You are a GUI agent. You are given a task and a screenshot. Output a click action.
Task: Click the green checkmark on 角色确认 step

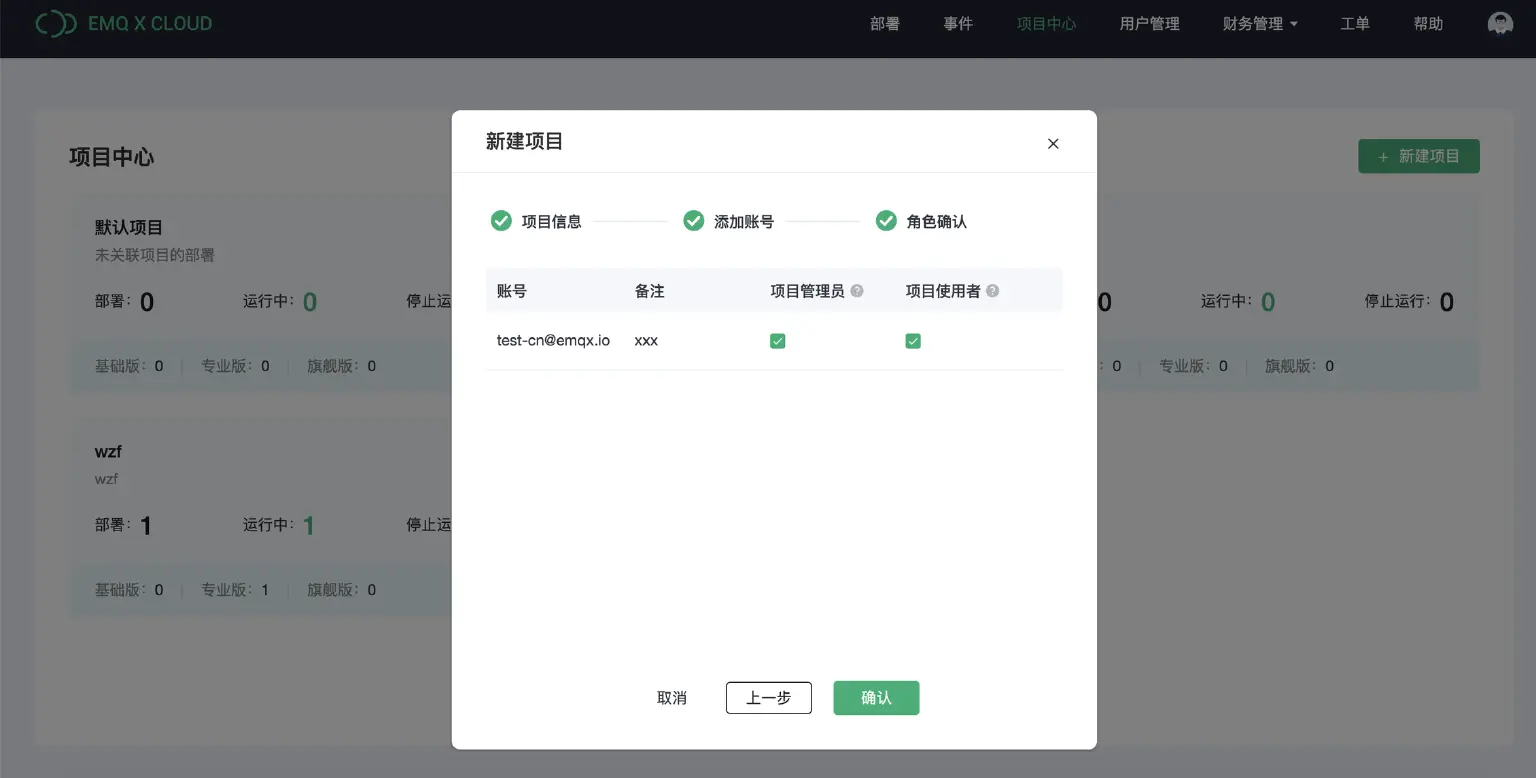[886, 221]
